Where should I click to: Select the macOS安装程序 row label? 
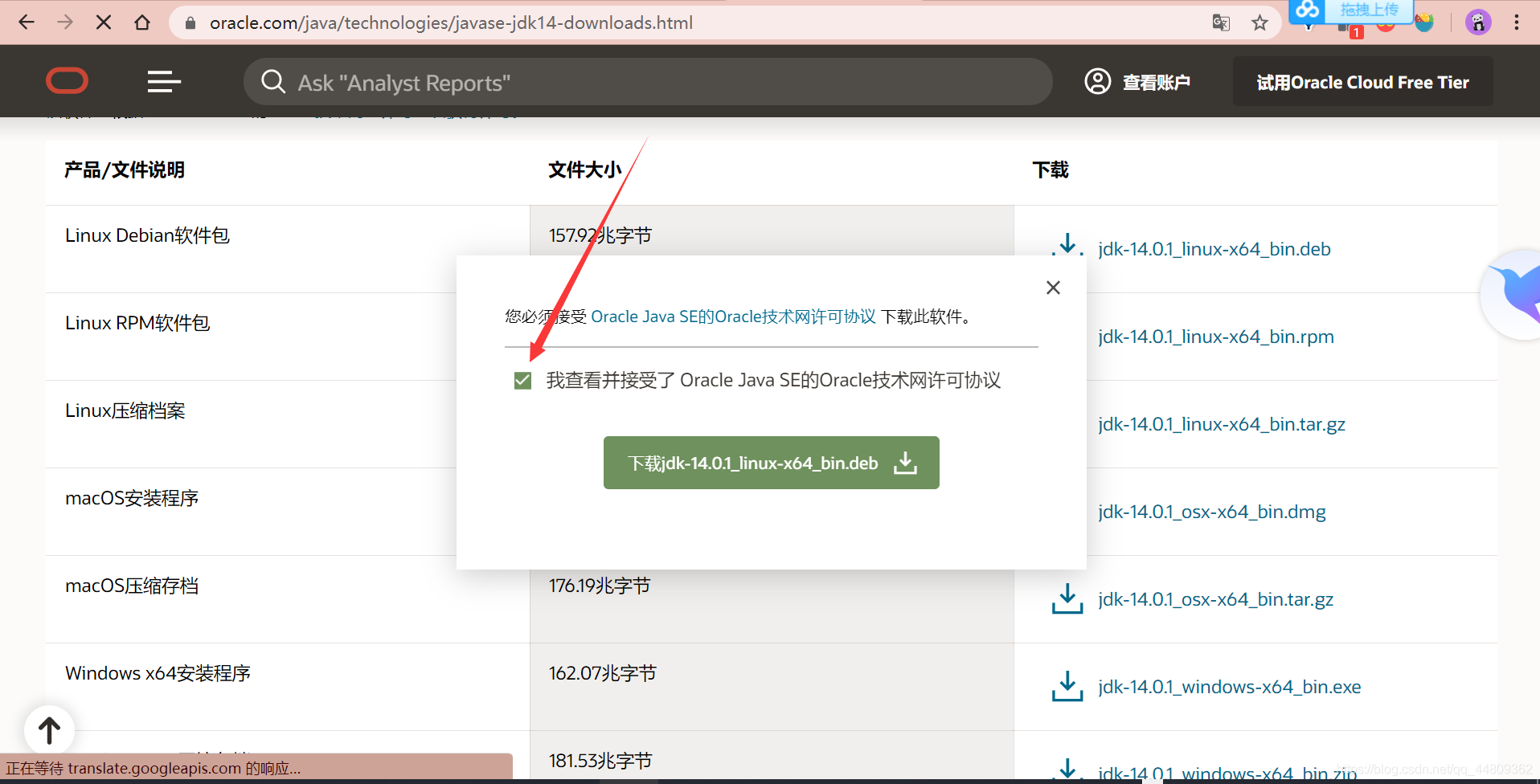pyautogui.click(x=132, y=498)
